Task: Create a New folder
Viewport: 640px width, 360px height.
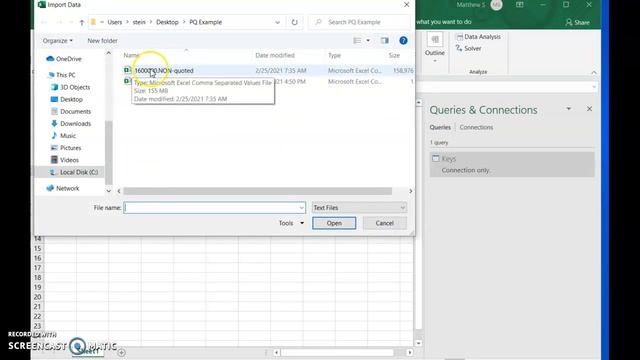Action: [x=102, y=41]
